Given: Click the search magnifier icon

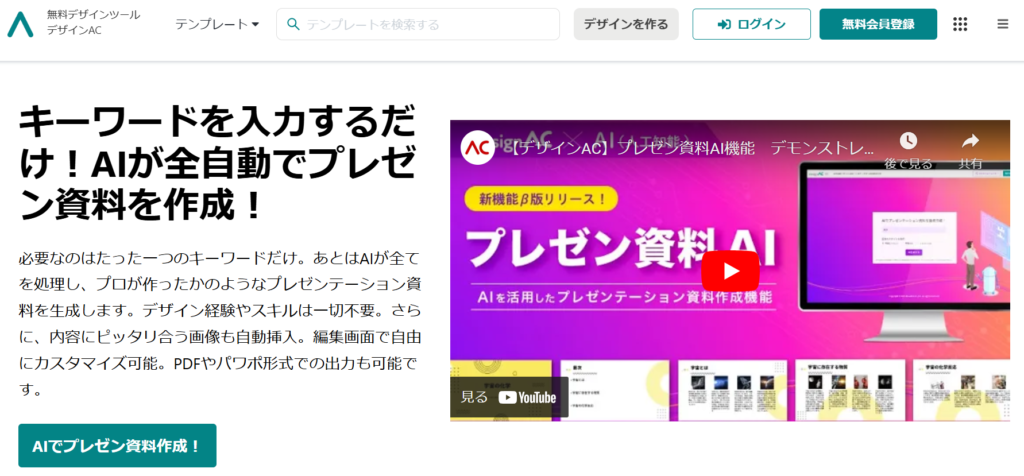Looking at the screenshot, I should tap(293, 24).
